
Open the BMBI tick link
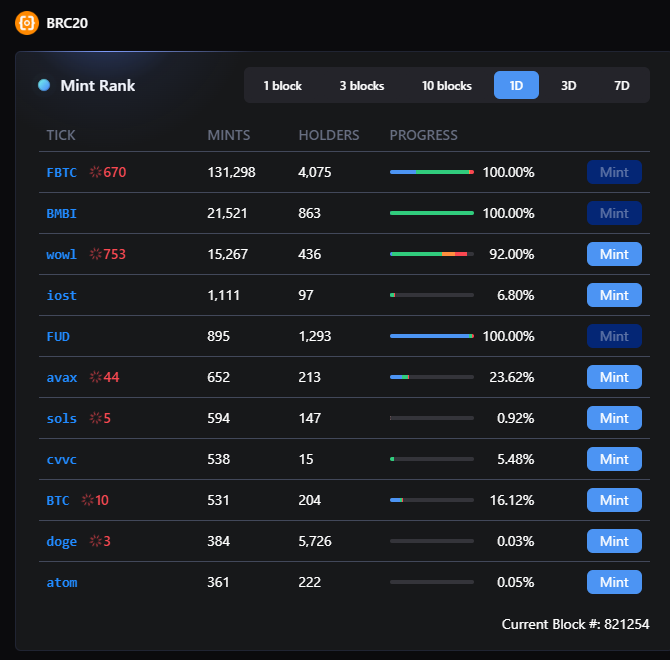coord(62,213)
